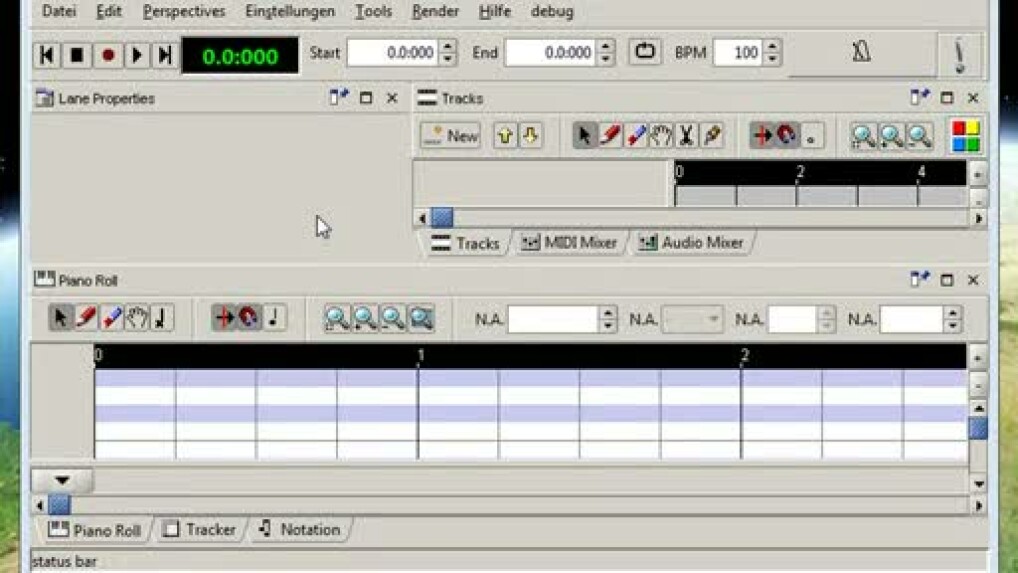Expand the arrow button below piano roll grid

click(x=61, y=481)
